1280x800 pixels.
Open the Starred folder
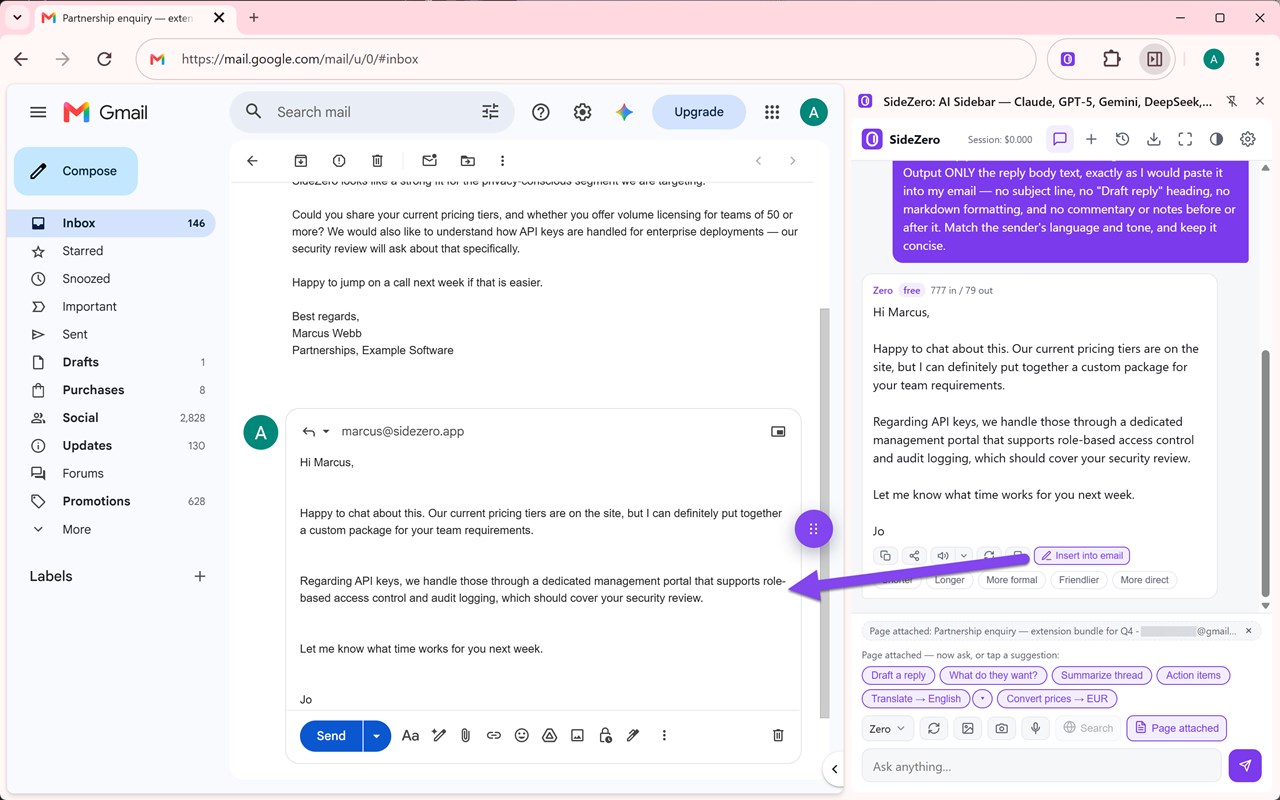coord(82,251)
